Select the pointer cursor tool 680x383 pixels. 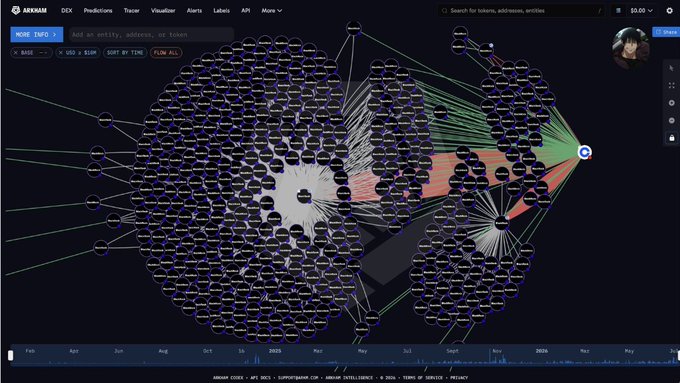click(672, 68)
